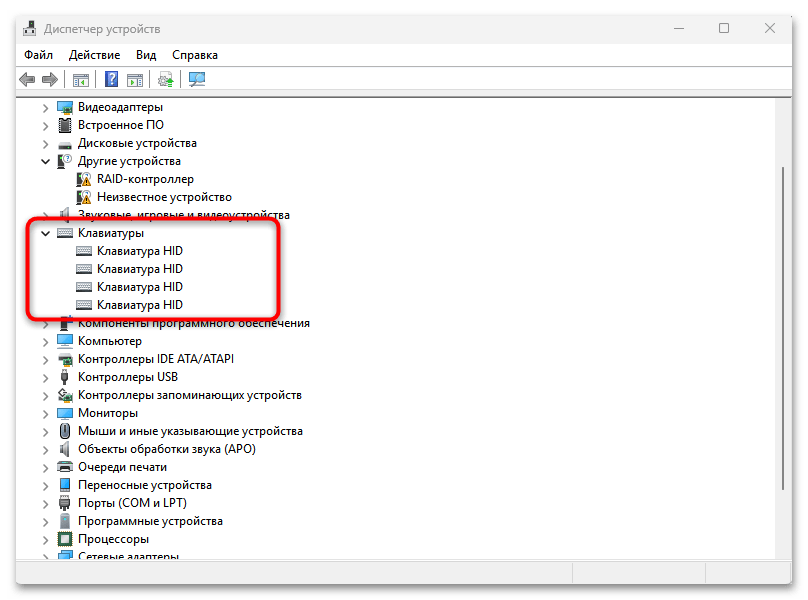Open the Файл menu
Screen dimensions: 808x600
click(39, 55)
